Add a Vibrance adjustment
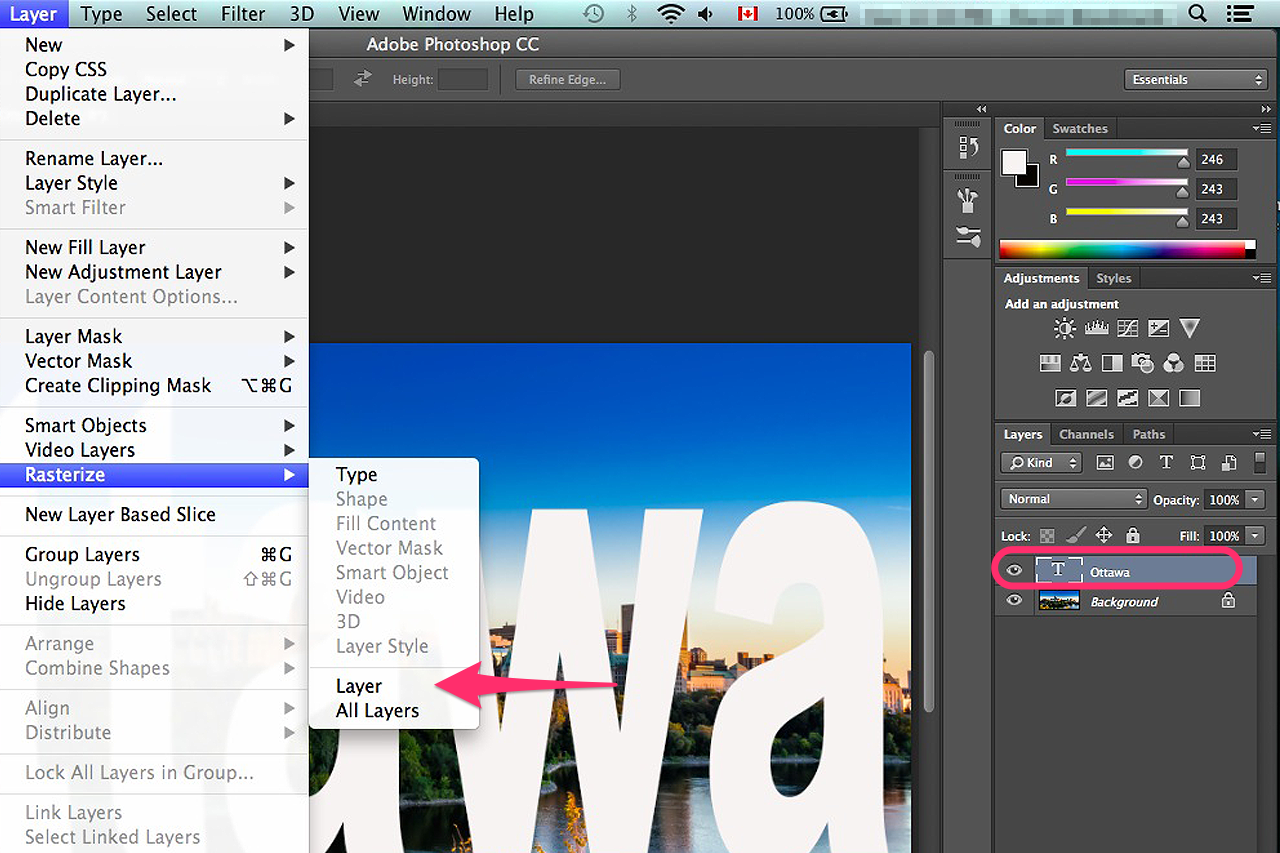1280x853 pixels. click(1189, 328)
